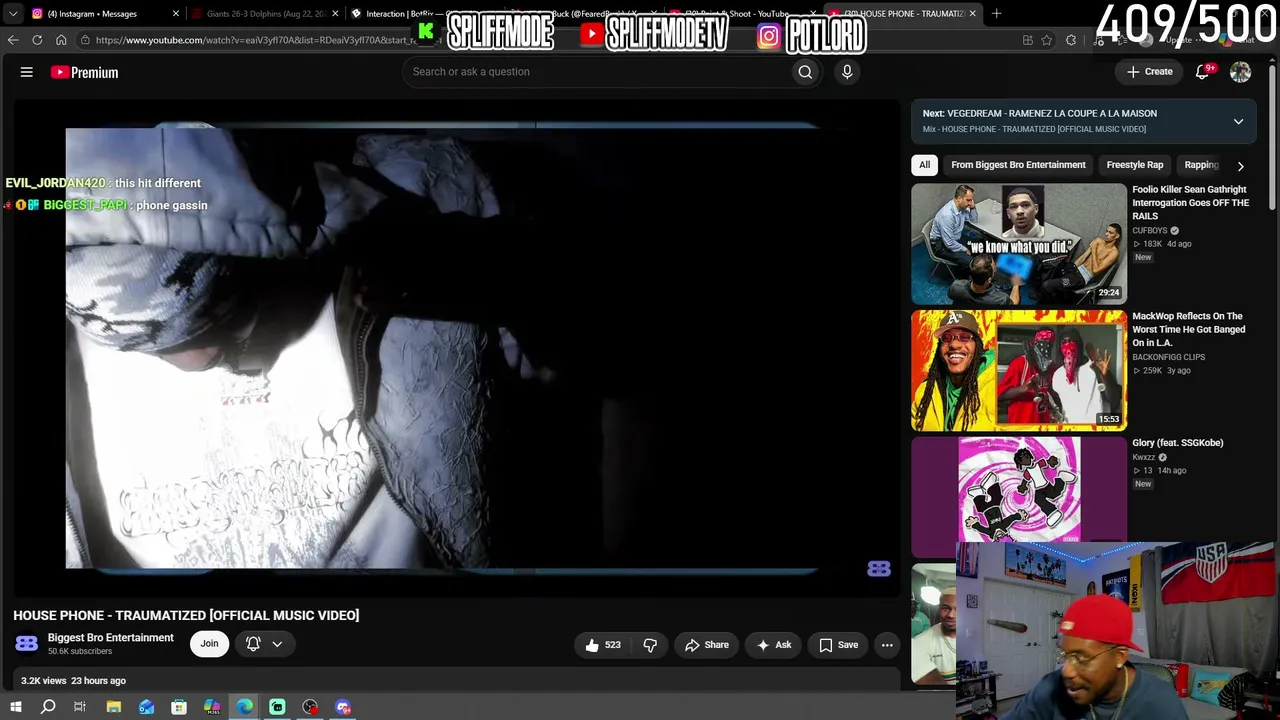Share this video
Image resolution: width=1280 pixels, height=720 pixels.
[x=707, y=645]
